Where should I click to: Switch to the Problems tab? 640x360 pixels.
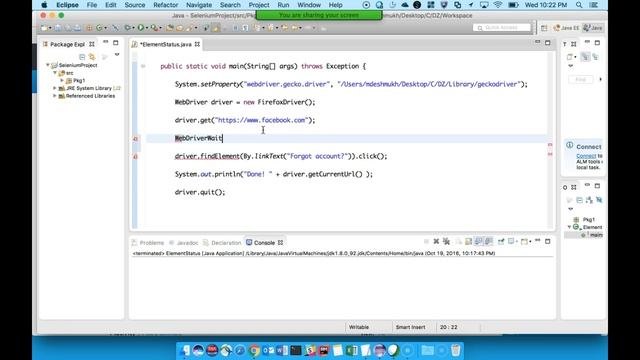(148, 242)
